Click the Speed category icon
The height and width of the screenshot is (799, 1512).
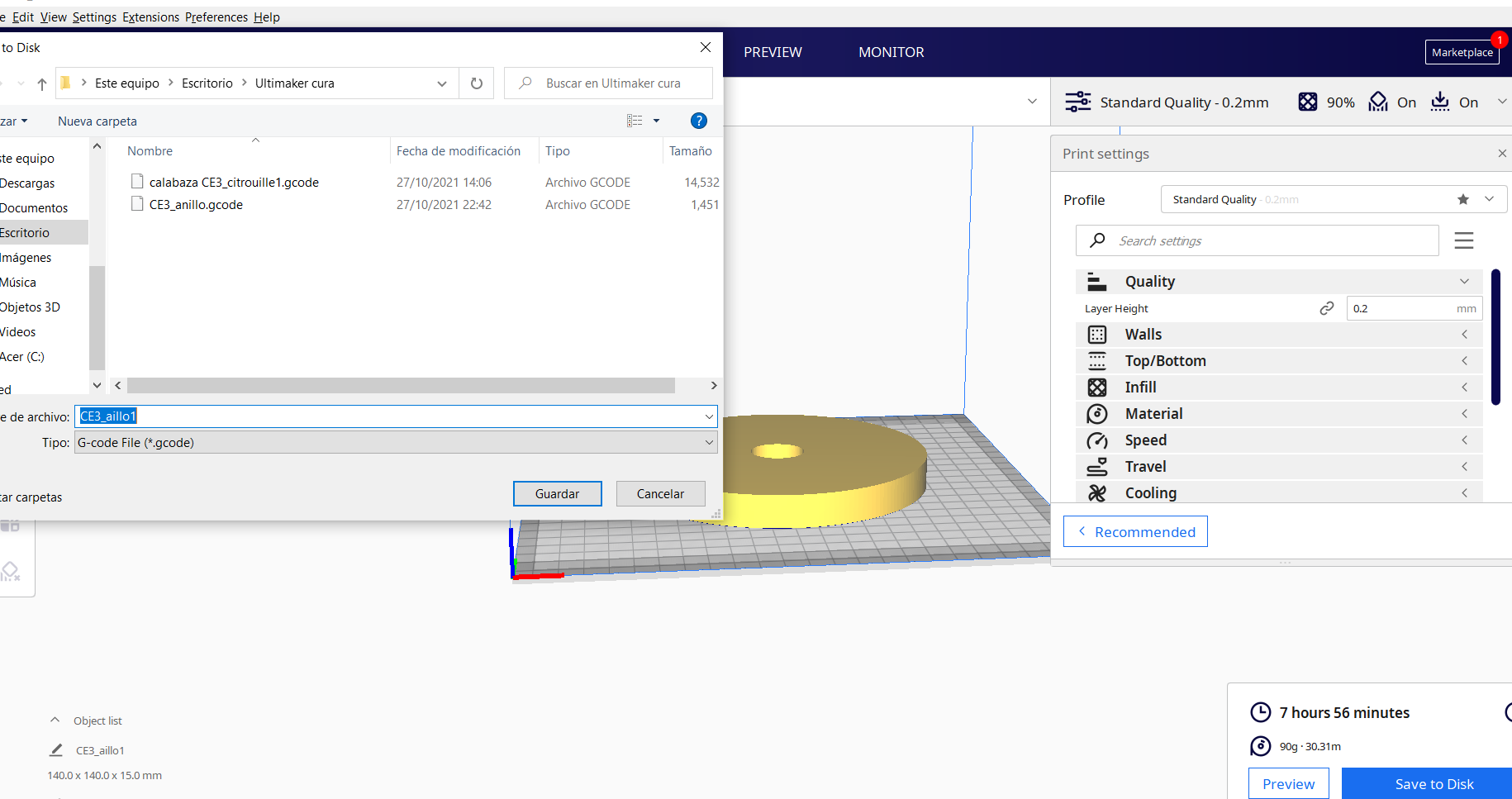pyautogui.click(x=1096, y=440)
